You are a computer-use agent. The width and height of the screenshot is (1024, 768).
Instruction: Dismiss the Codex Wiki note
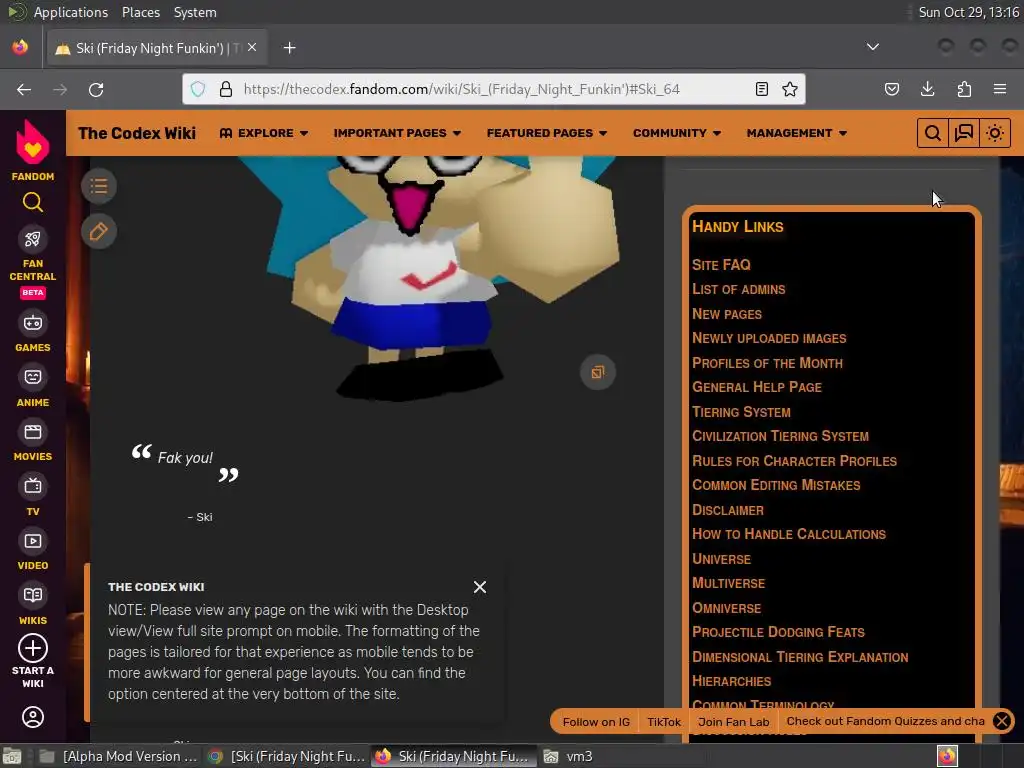(480, 587)
